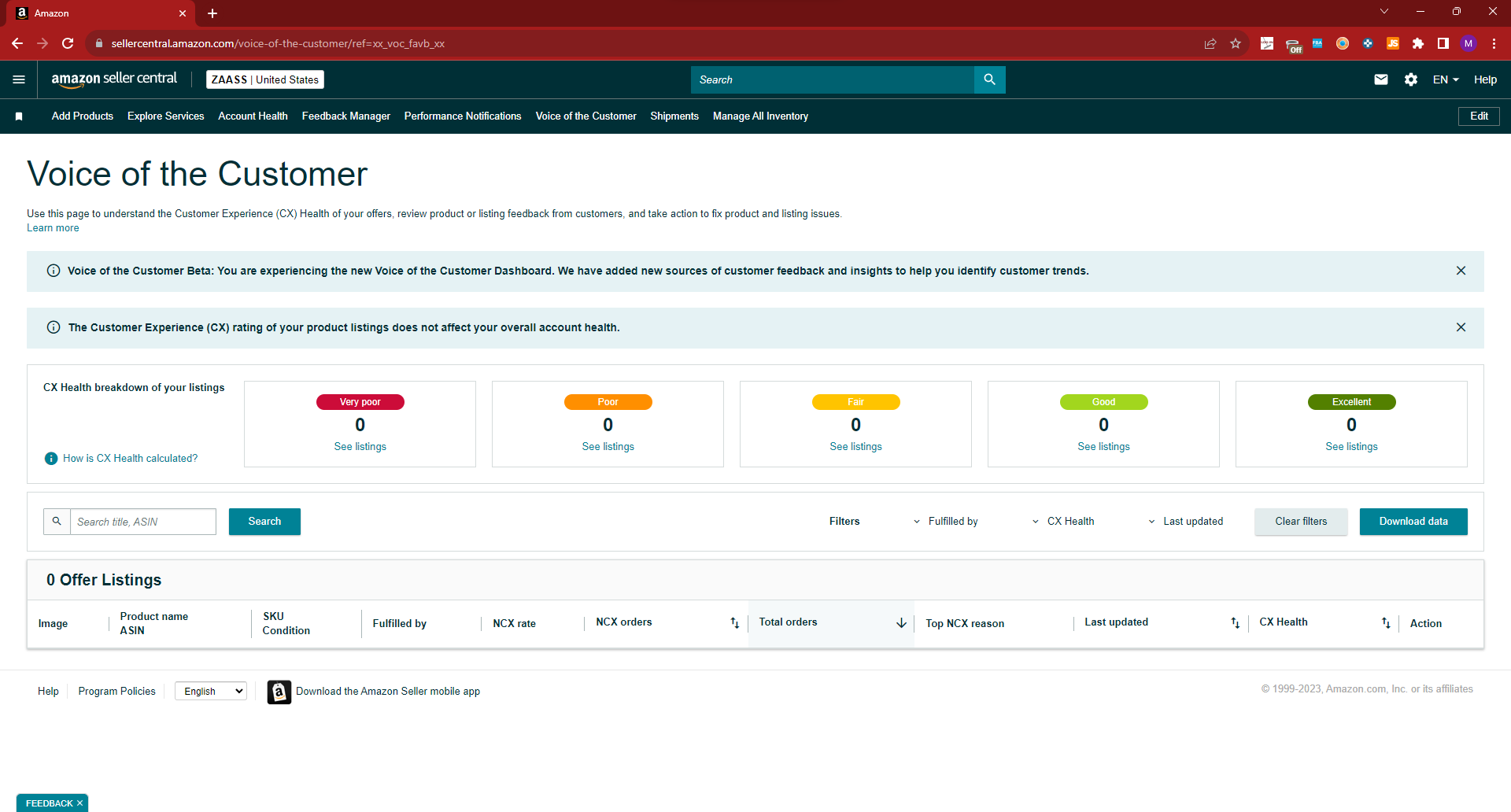Click the Help link in the footer
Viewport: 1511px width, 812px height.
pyautogui.click(x=48, y=692)
